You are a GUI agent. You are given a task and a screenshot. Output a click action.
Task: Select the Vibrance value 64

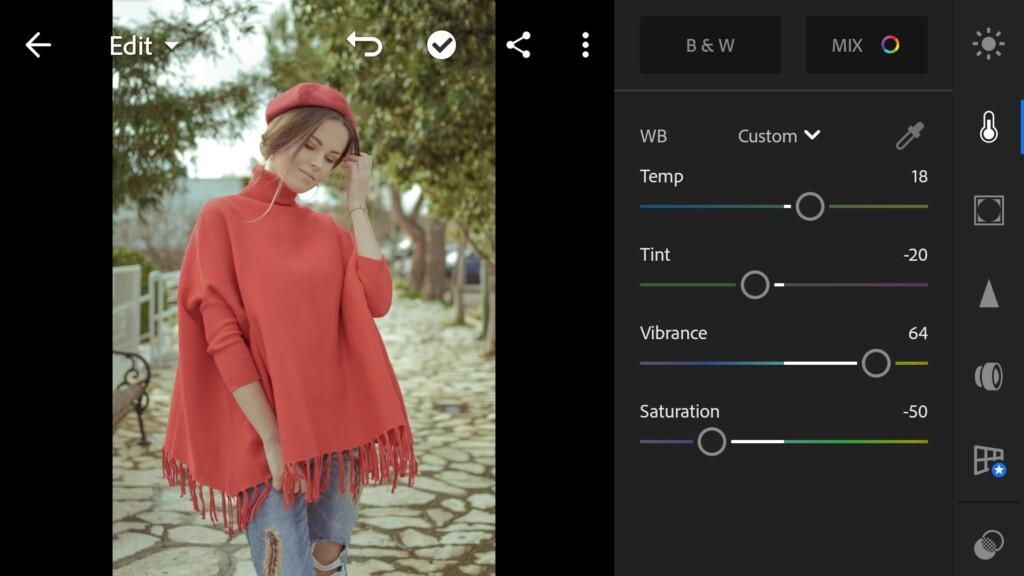[x=918, y=333]
